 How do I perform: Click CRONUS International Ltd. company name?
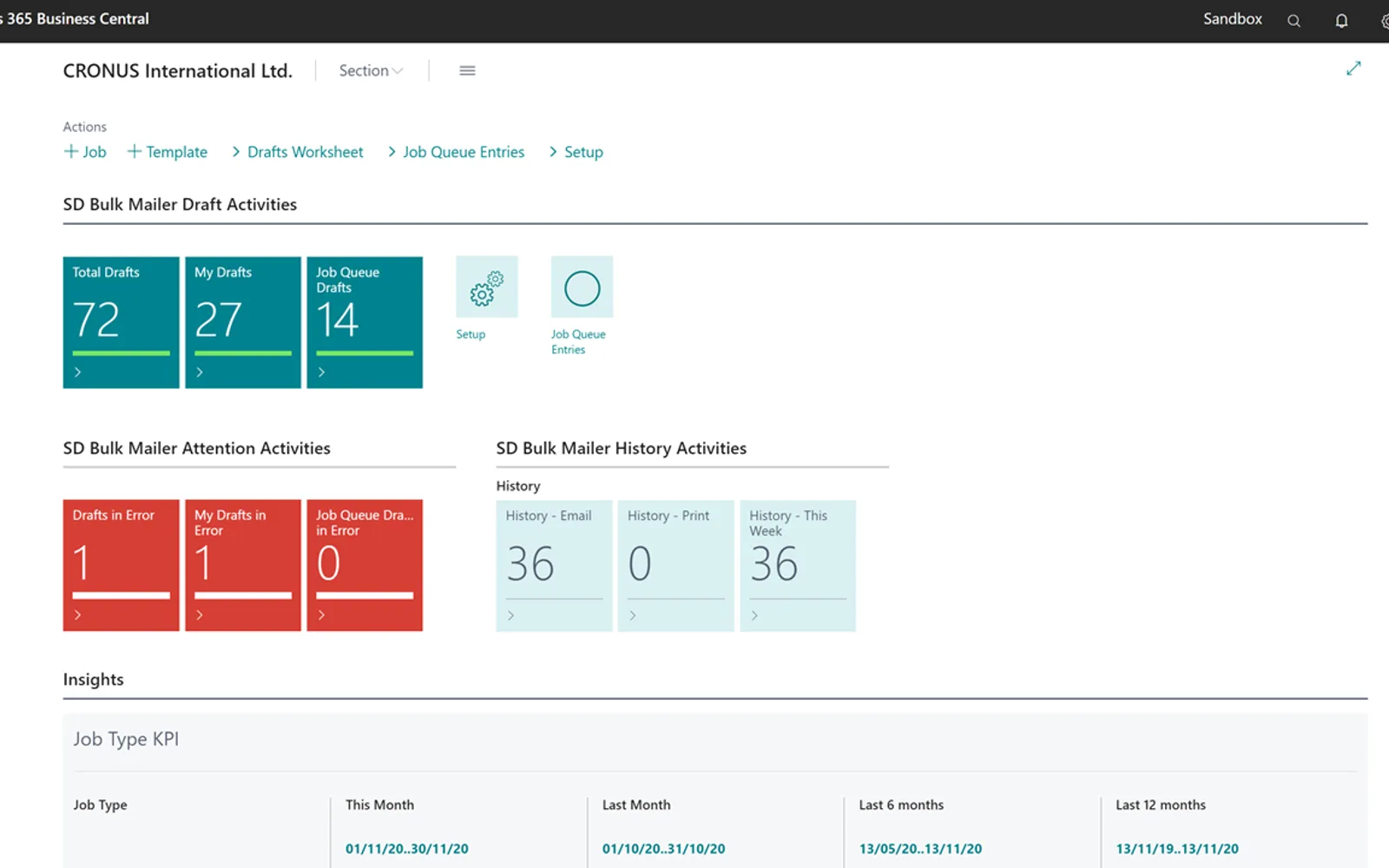[178, 70]
